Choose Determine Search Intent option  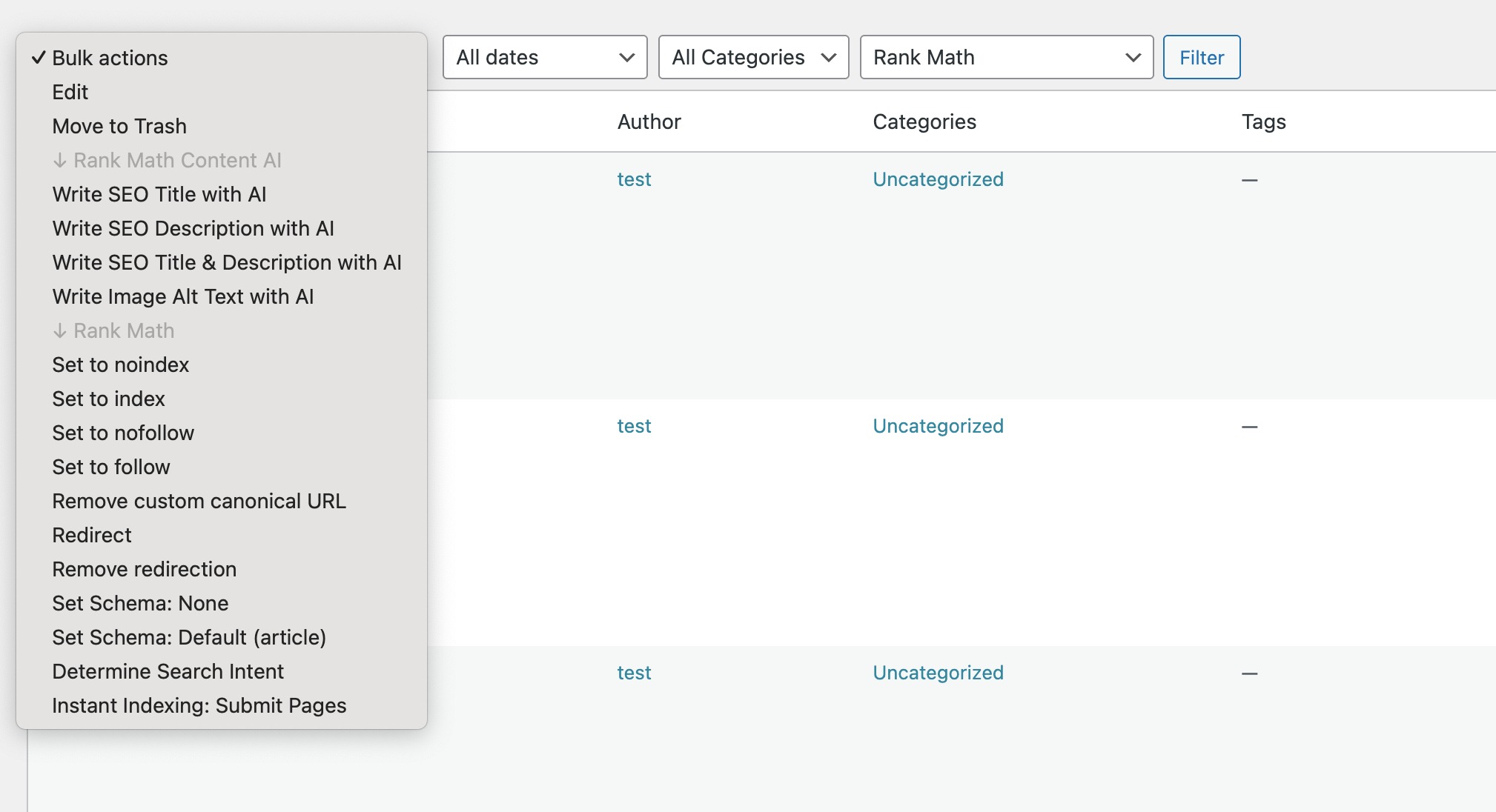pyautogui.click(x=168, y=671)
